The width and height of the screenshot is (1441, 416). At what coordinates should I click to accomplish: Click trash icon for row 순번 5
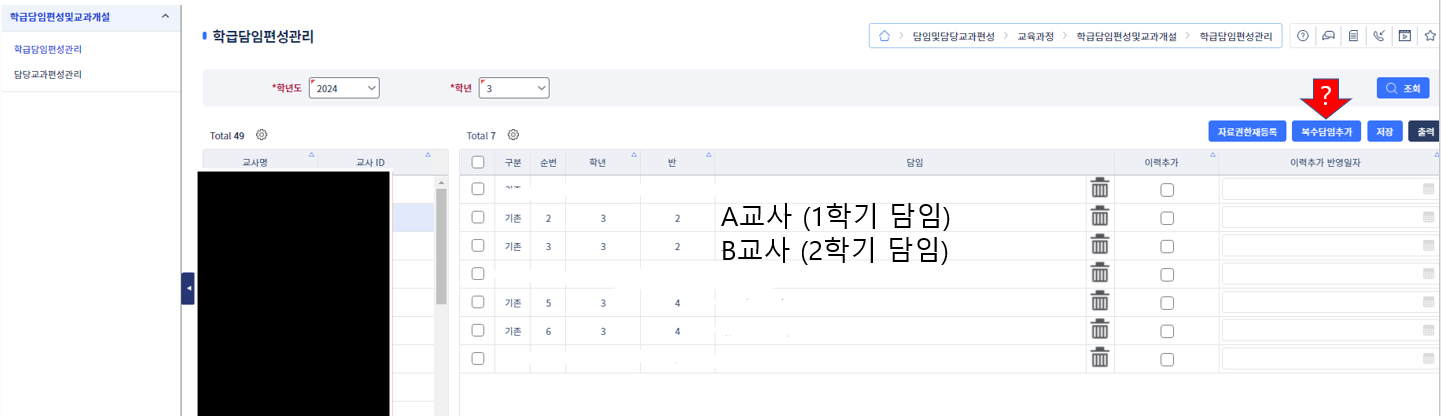click(x=1100, y=301)
